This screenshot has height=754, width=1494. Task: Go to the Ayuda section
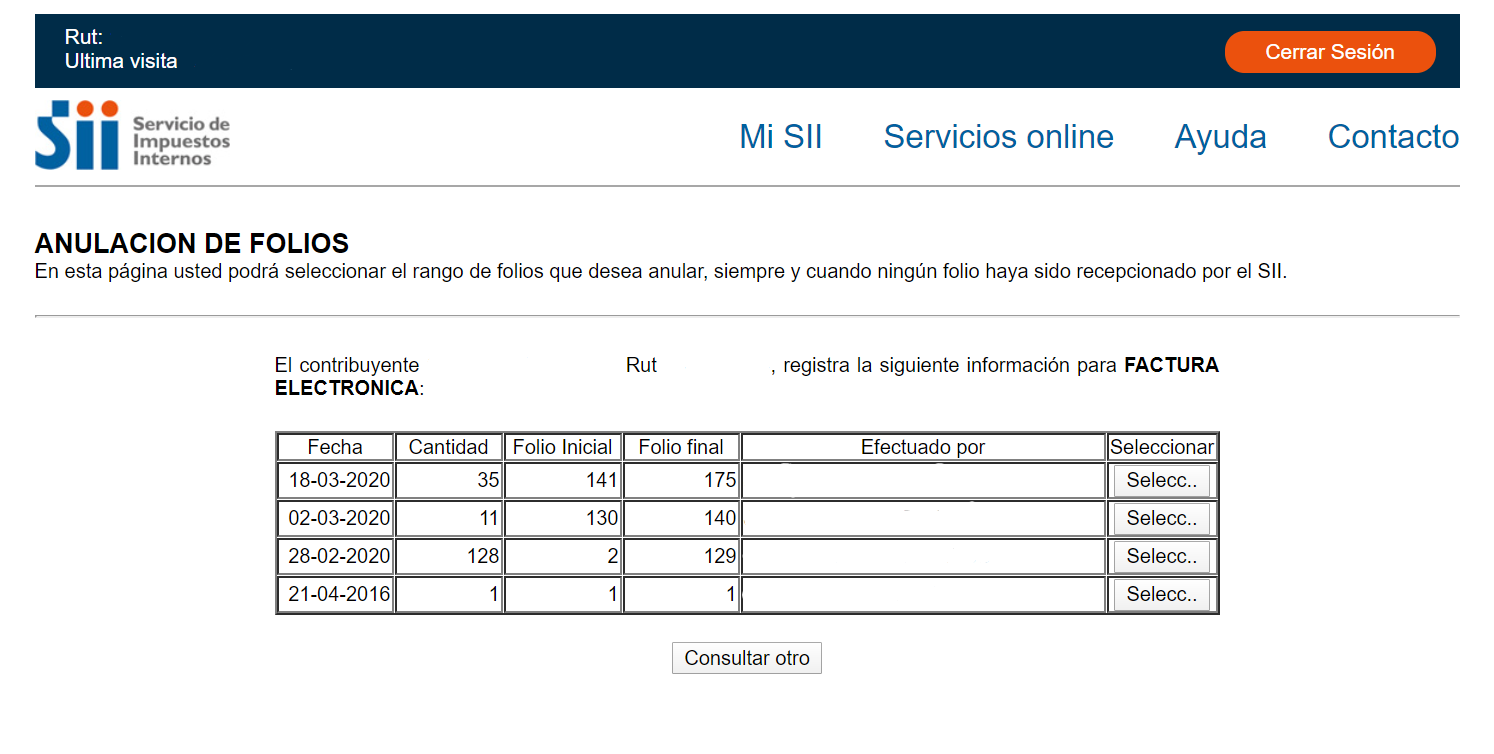pos(1220,137)
